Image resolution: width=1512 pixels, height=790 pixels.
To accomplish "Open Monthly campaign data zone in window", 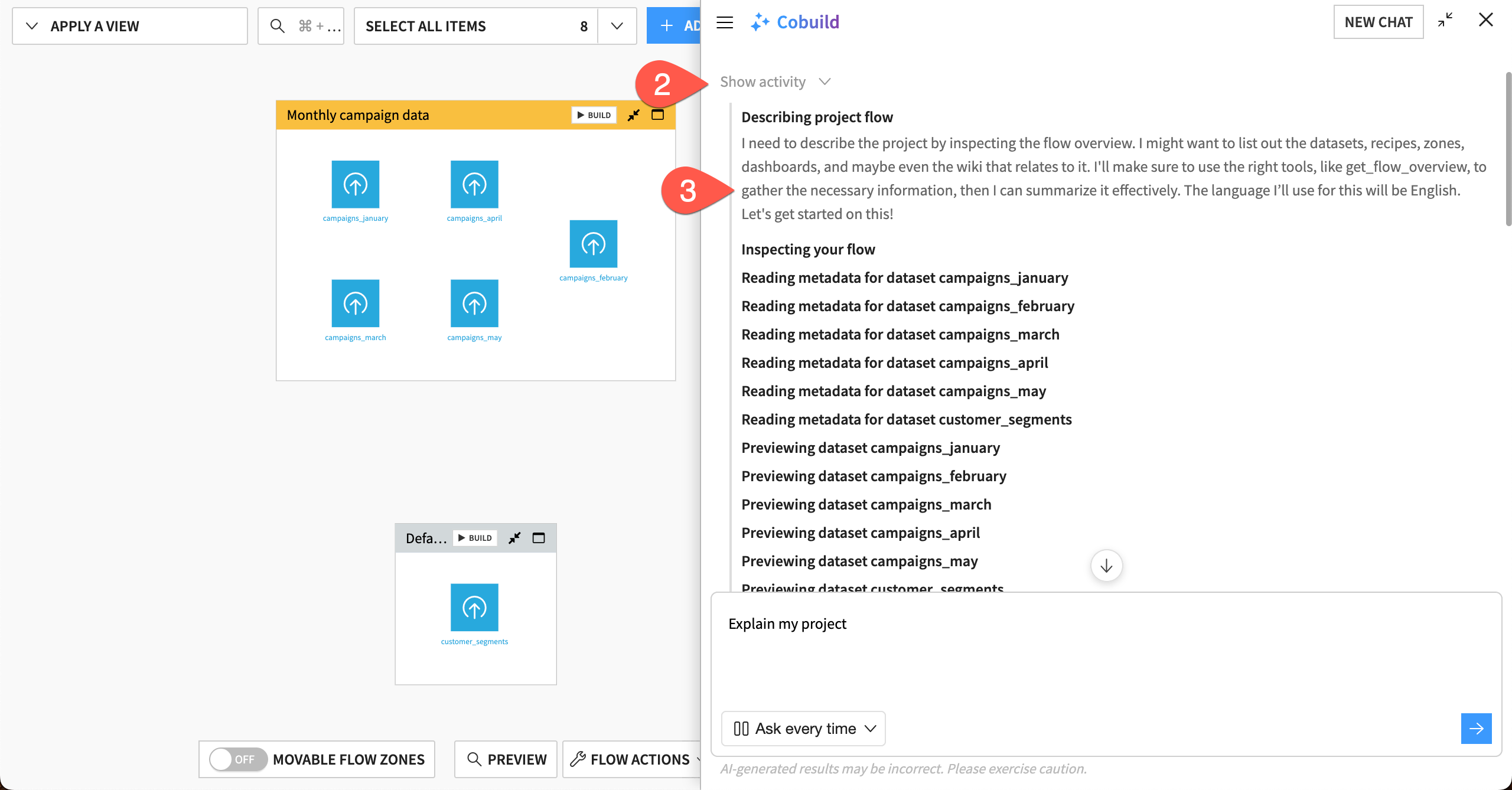I will coord(657,115).
